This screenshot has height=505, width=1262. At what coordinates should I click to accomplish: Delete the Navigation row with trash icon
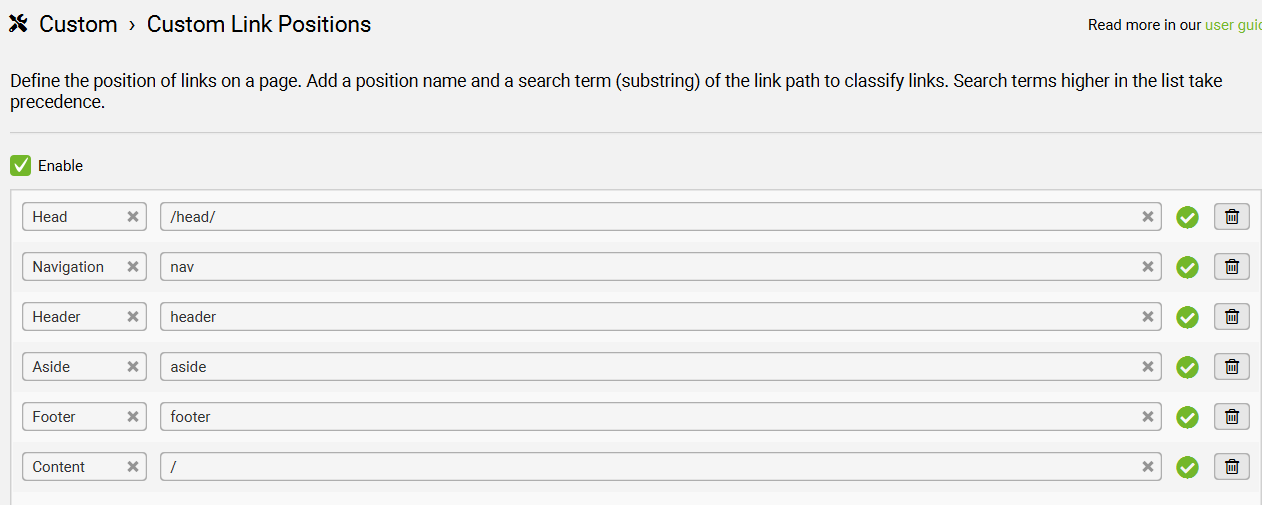pos(1232,267)
